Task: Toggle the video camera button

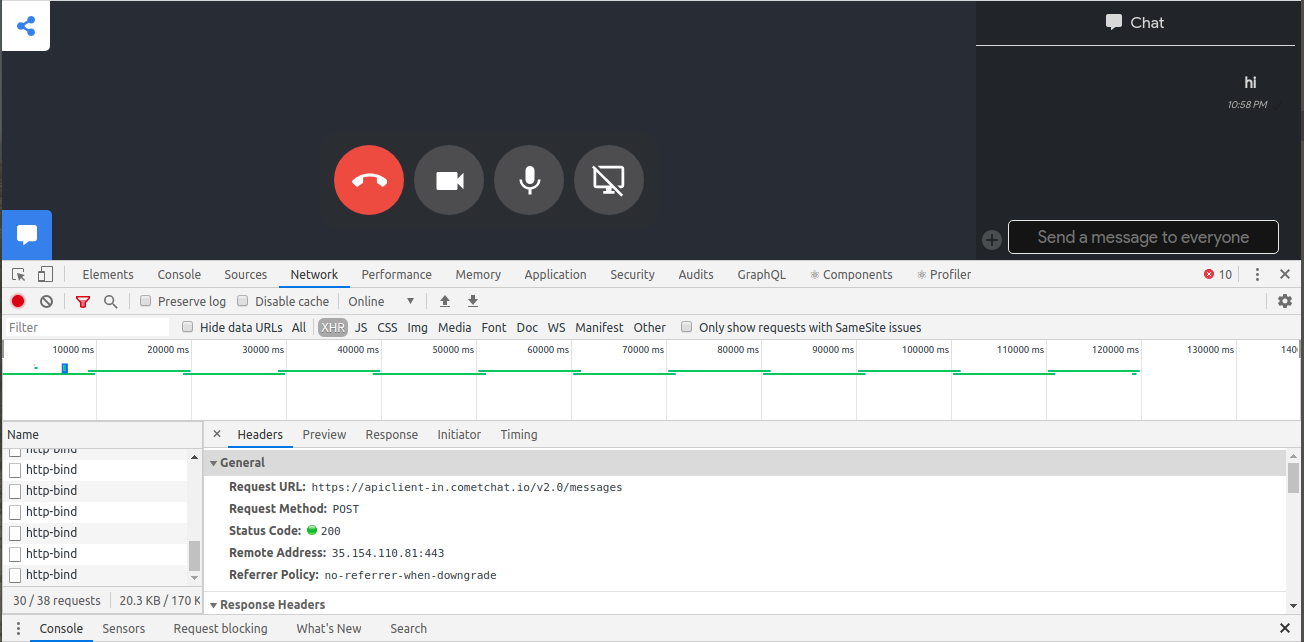Action: click(x=449, y=180)
